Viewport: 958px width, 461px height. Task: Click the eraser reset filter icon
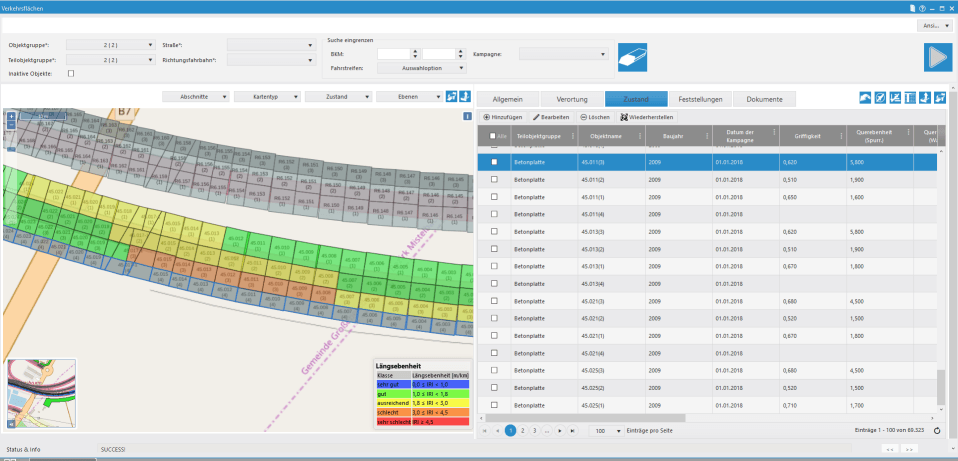tap(632, 58)
